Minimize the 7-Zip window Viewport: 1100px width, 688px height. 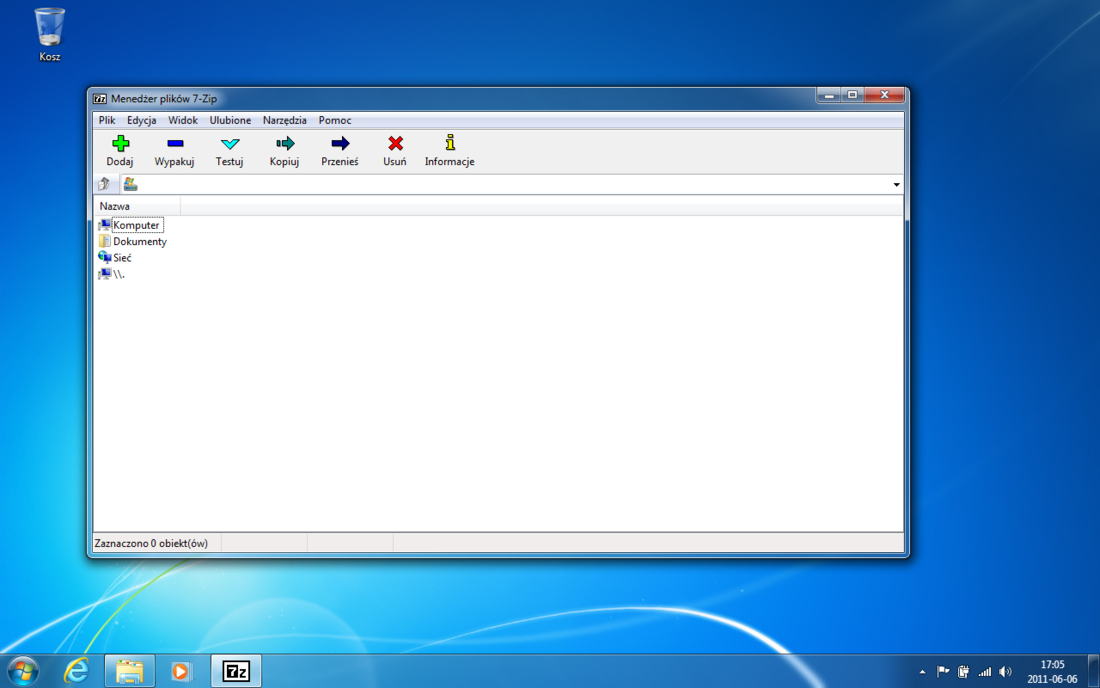pos(829,95)
